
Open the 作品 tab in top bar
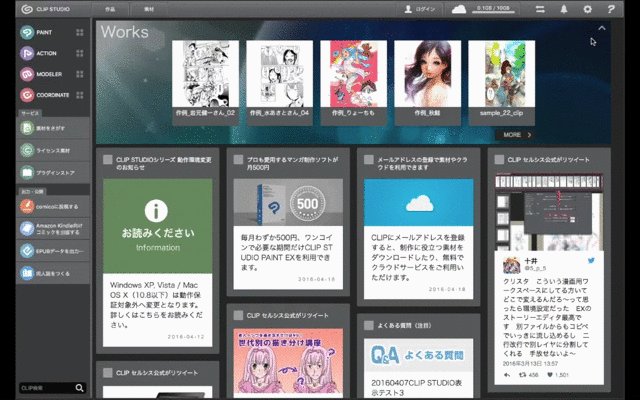(110, 9)
